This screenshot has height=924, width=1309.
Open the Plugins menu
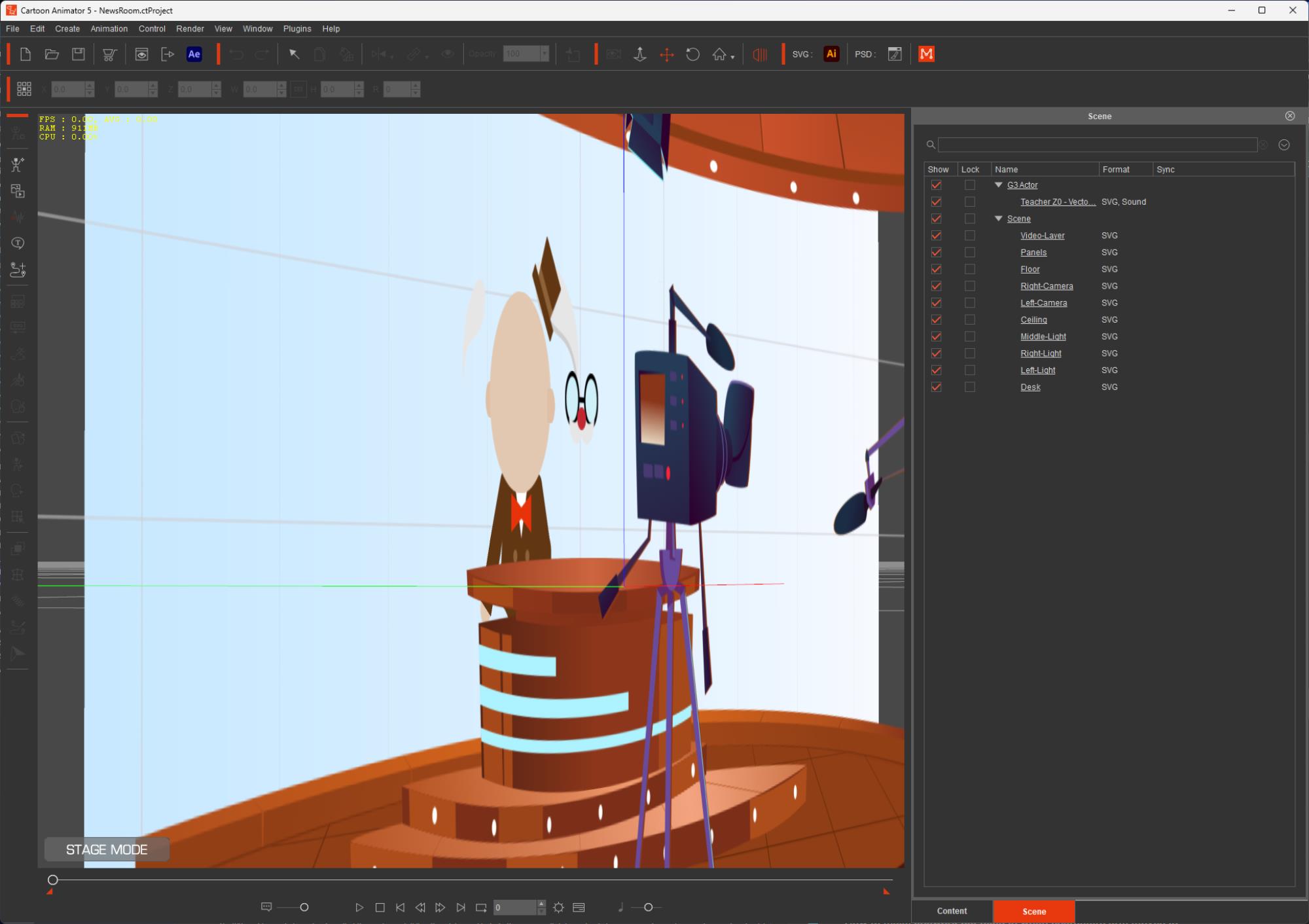tap(297, 29)
